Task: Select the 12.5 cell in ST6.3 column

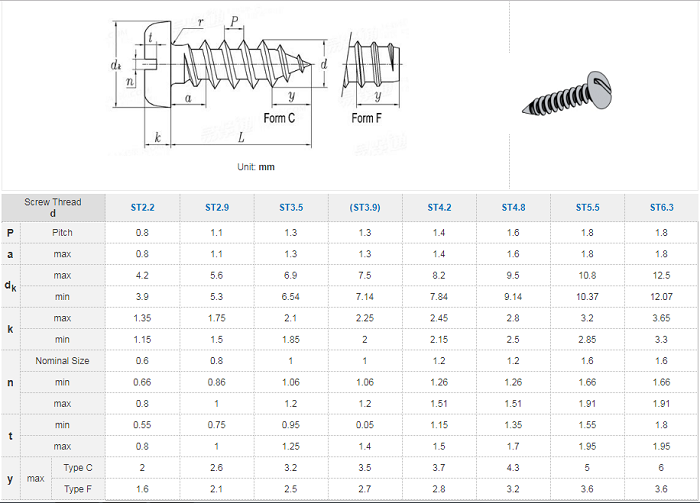Action: pos(661,275)
